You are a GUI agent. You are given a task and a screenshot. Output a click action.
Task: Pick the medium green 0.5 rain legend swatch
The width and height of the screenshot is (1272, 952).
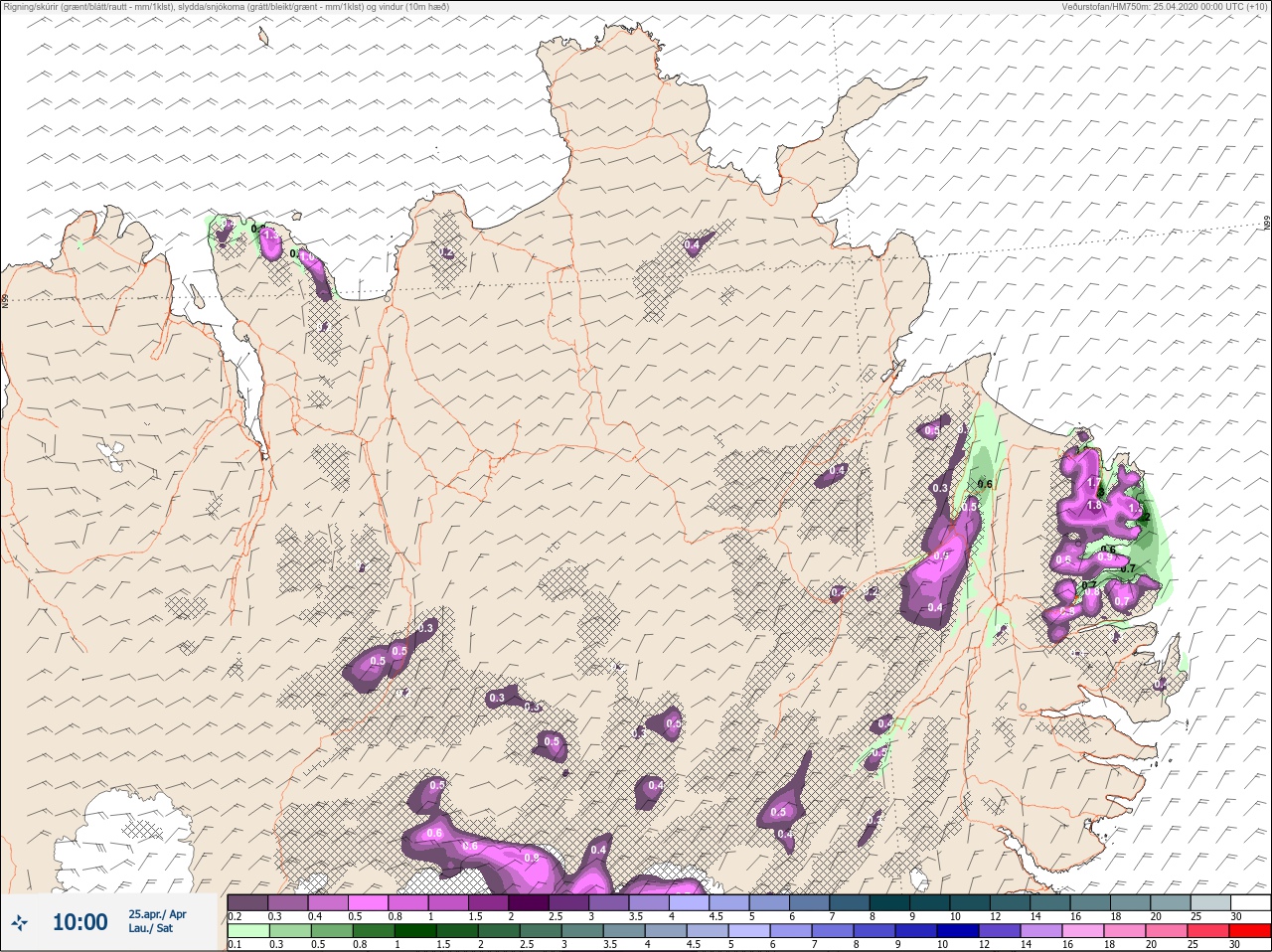[332, 933]
